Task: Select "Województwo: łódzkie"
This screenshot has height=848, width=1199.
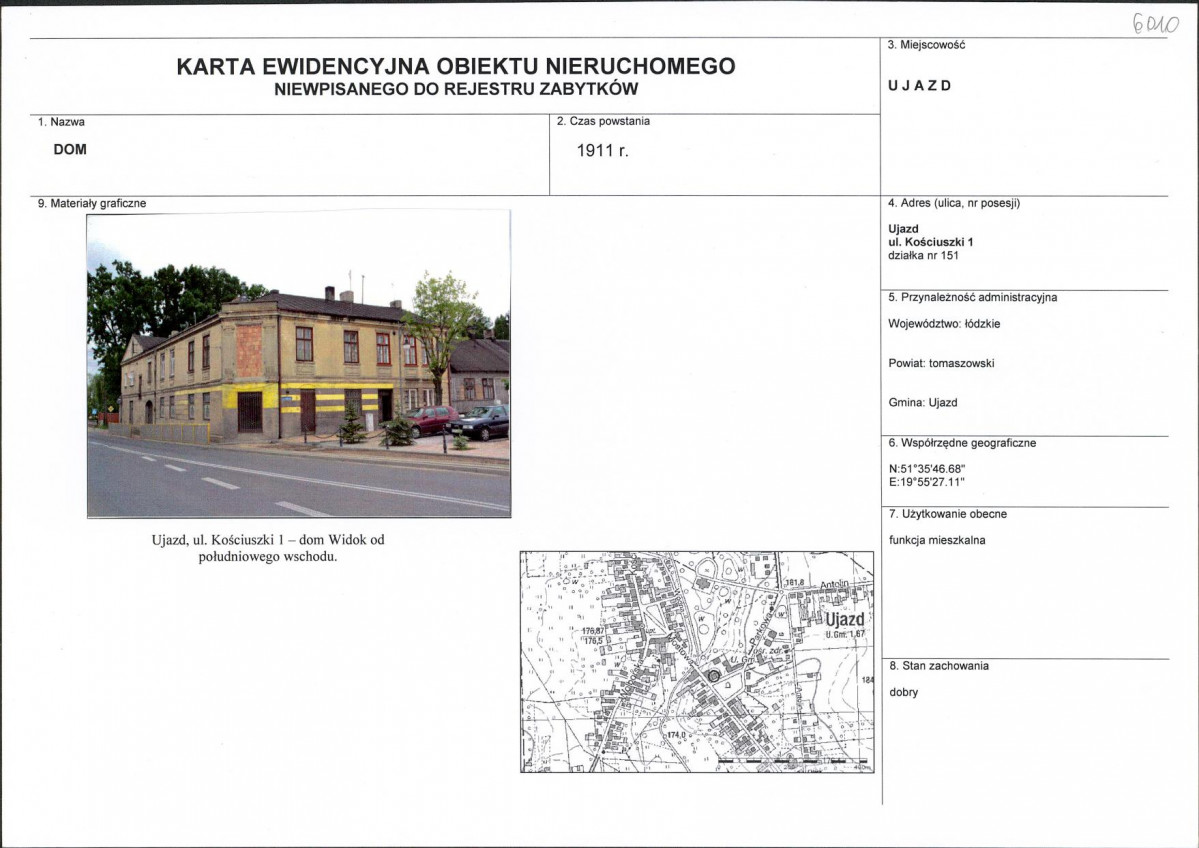Action: (944, 323)
